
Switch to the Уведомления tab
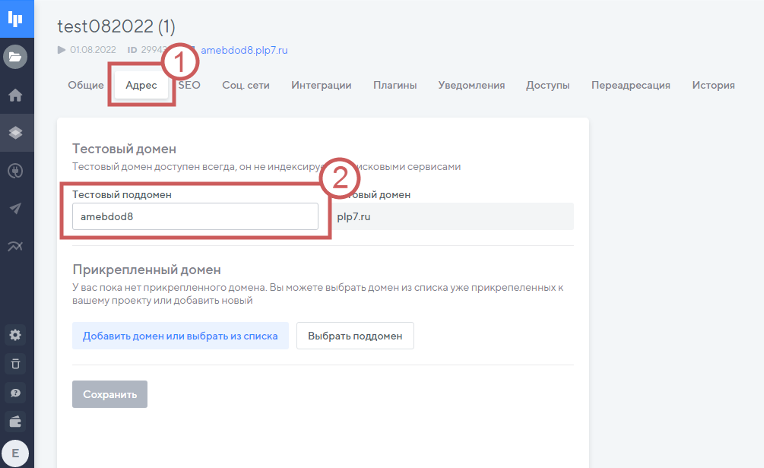[471, 86]
